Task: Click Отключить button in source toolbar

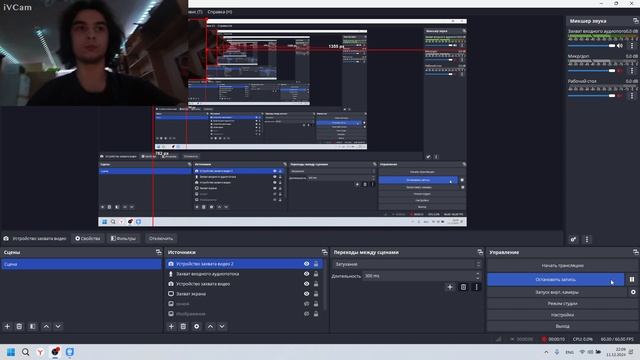Action: 161,238
